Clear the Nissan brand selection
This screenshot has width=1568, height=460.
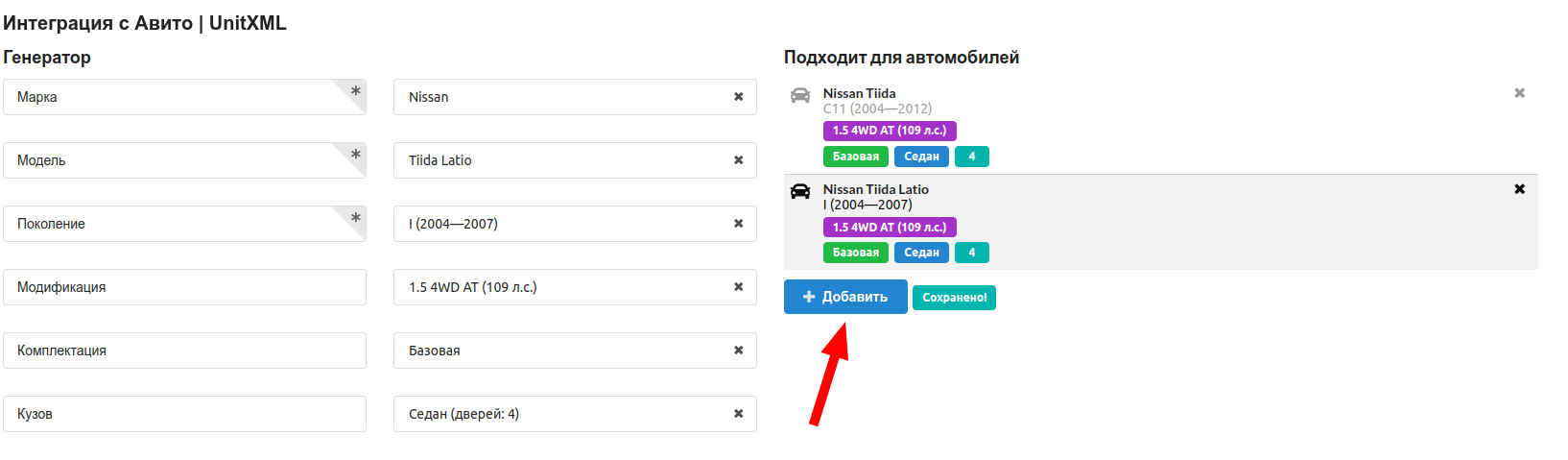[738, 97]
